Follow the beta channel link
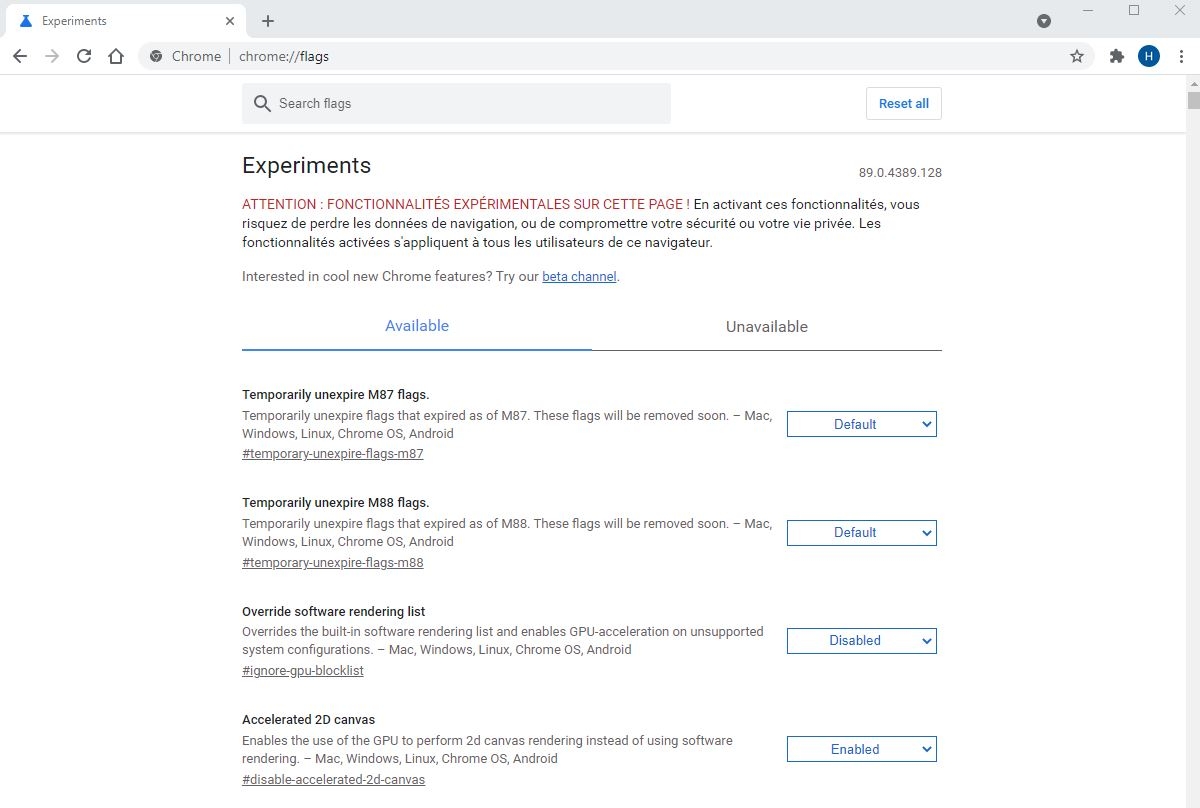The width and height of the screenshot is (1200, 808). 579,277
